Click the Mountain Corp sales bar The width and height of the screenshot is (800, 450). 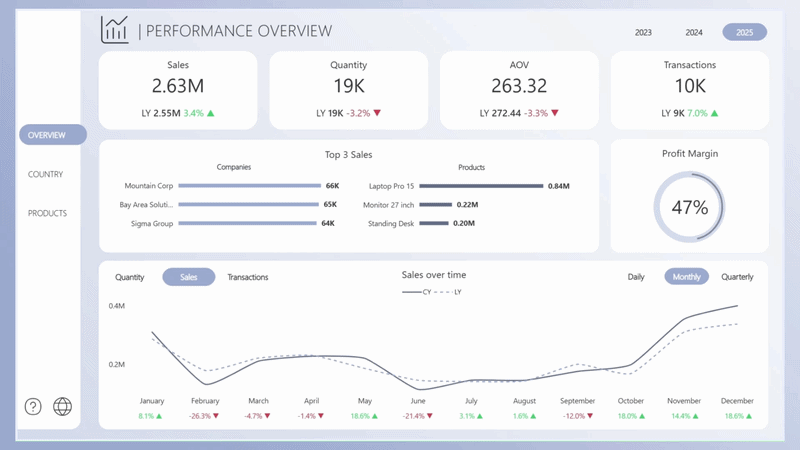(249, 186)
